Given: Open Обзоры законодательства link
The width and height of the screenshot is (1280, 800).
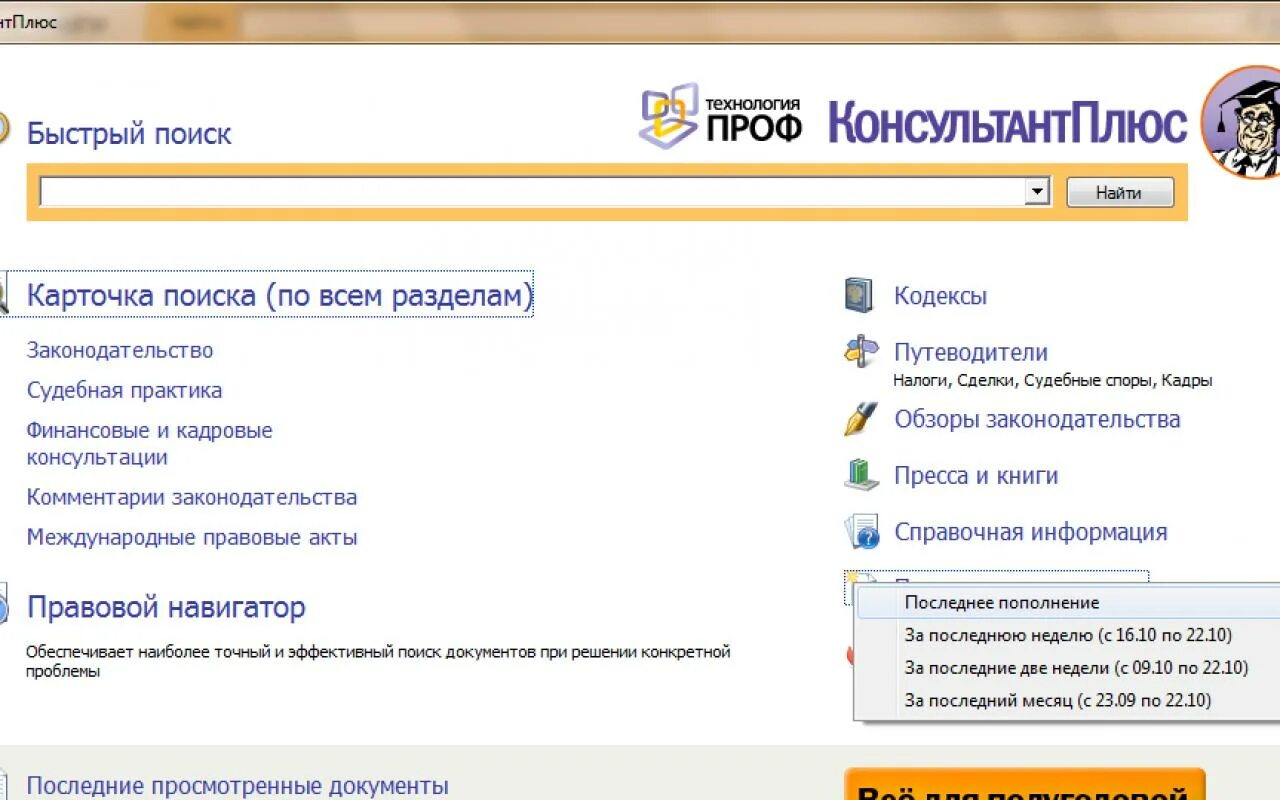Looking at the screenshot, I should pyautogui.click(x=1037, y=419).
